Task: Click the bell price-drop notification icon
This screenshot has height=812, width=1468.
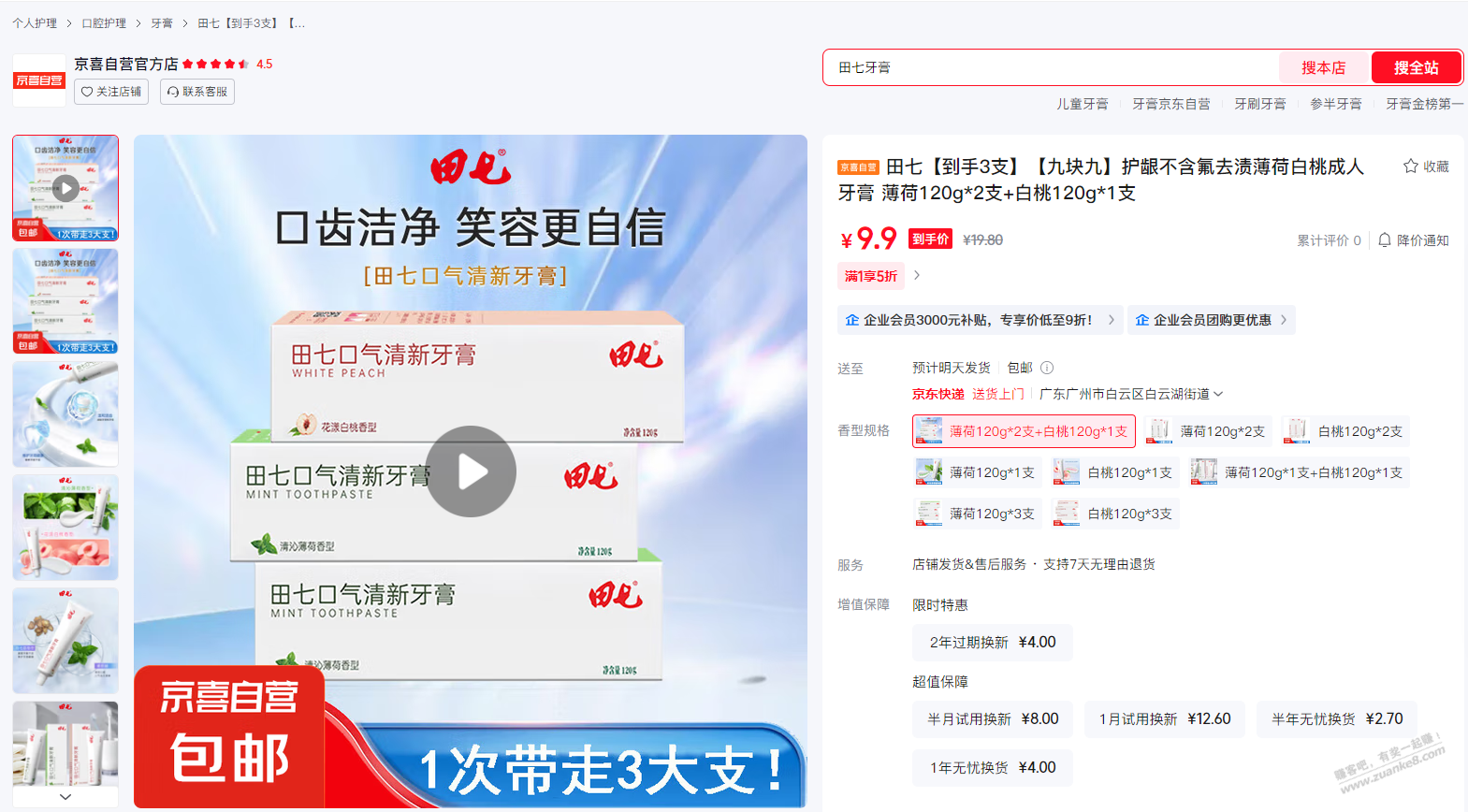Action: click(1385, 240)
